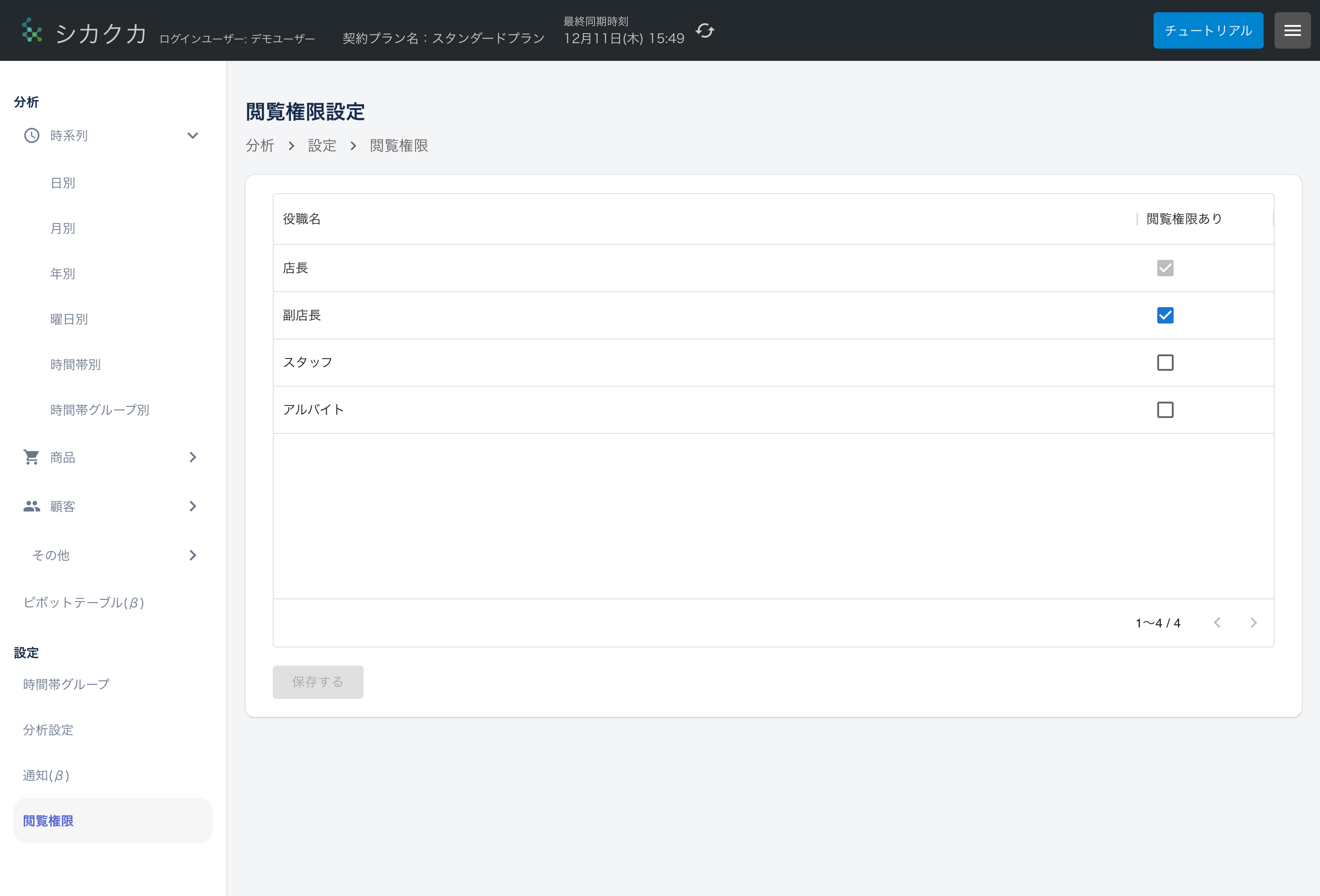This screenshot has height=896, width=1320.
Task: Click the people icon next to 顧客
Action: [x=31, y=506]
